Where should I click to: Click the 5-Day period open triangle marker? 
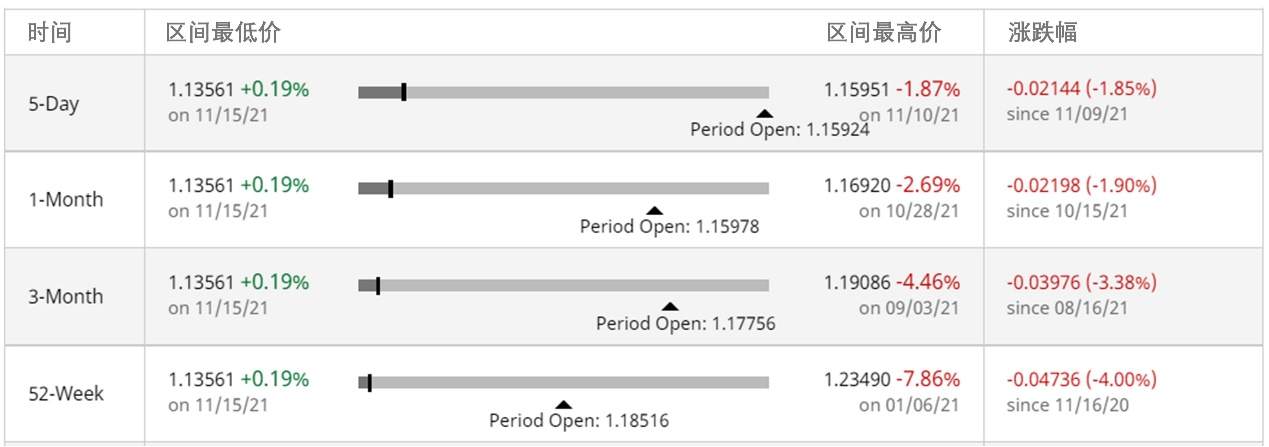coord(764,114)
